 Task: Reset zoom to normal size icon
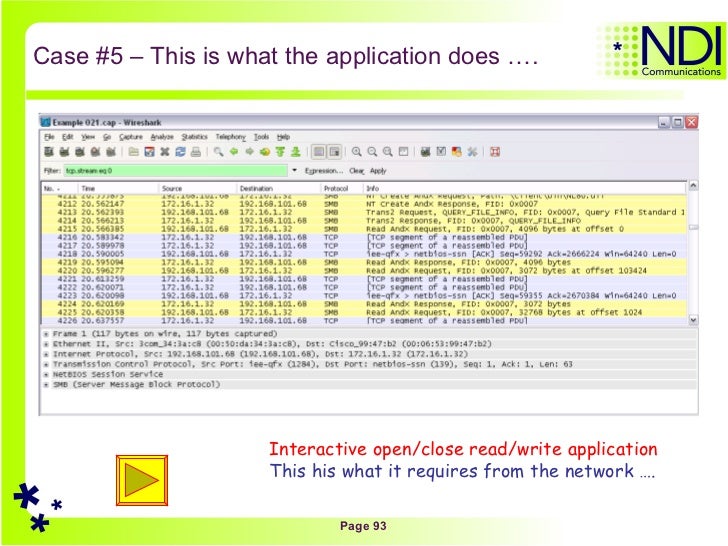click(388, 152)
